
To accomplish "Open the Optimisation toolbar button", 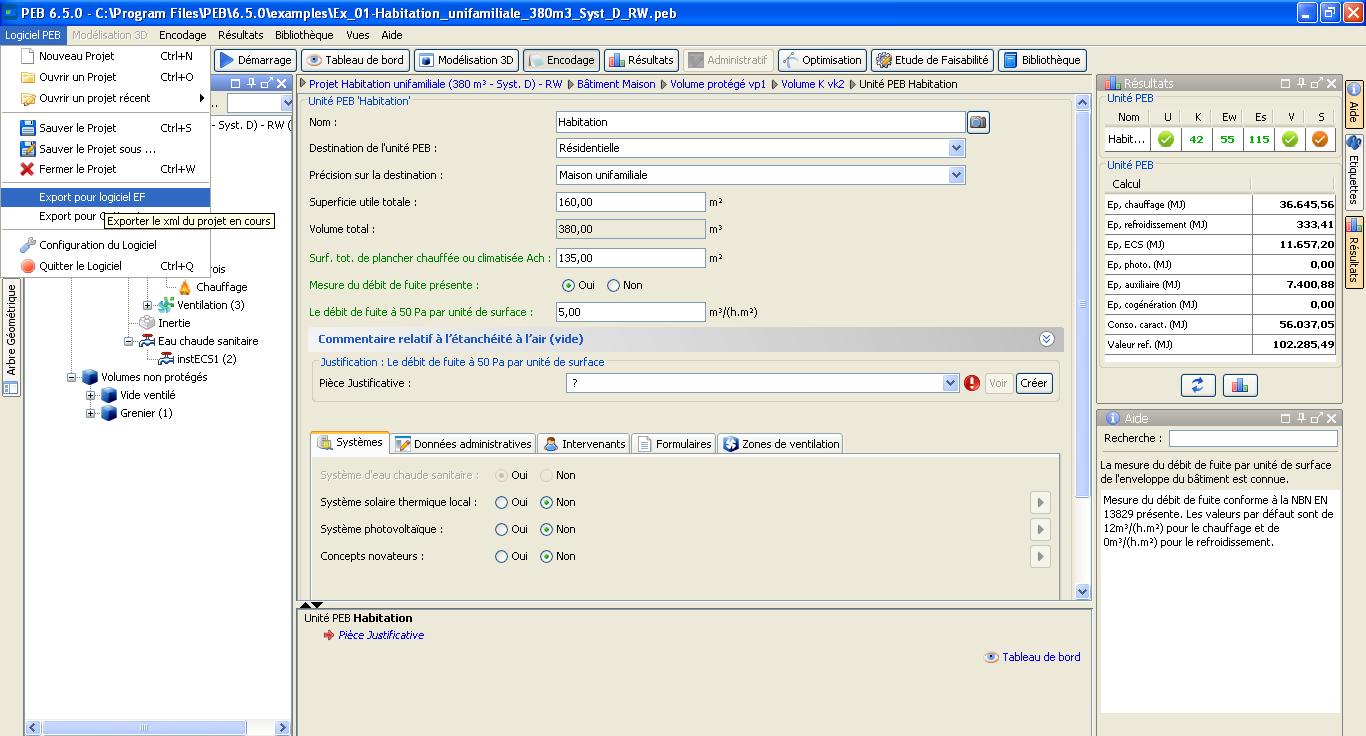I will pyautogui.click(x=822, y=60).
